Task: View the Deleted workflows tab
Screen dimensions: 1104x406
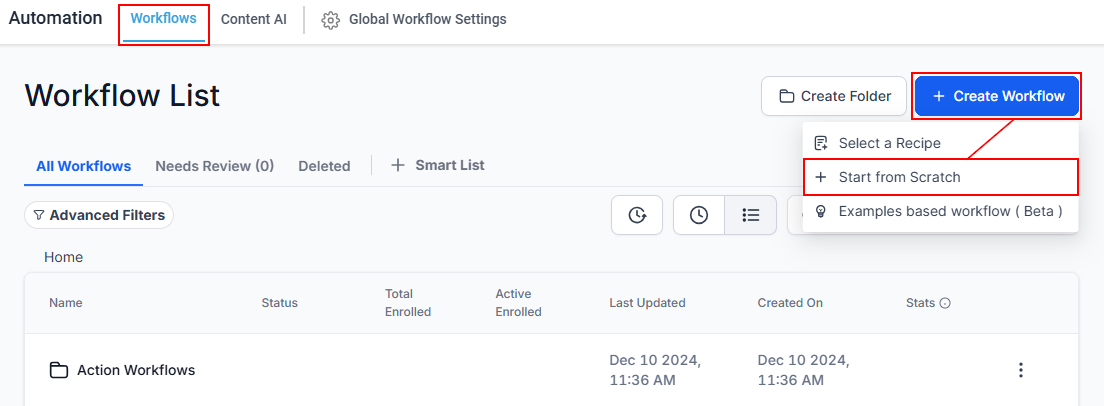Action: point(324,166)
